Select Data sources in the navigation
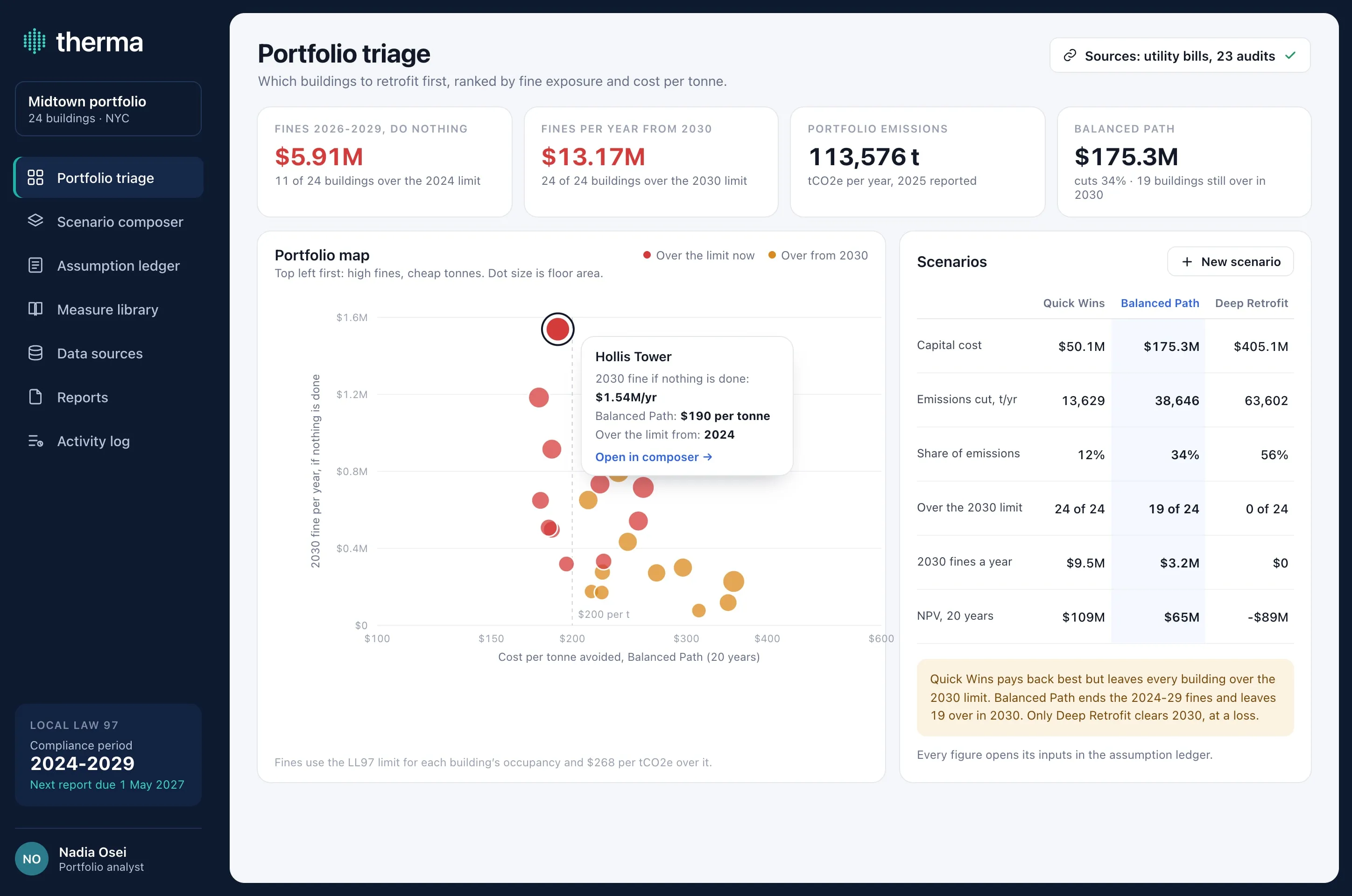Screen dimensions: 1352x896 (108, 354)
